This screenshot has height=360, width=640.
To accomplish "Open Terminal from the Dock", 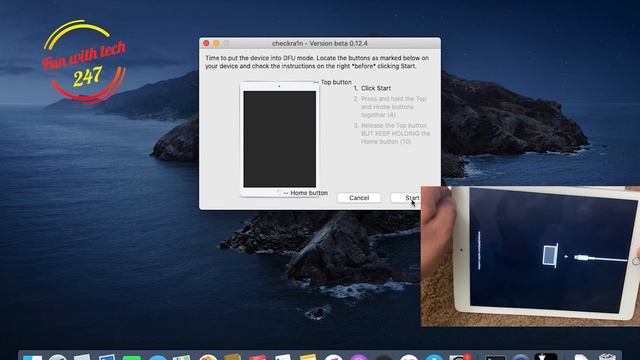I will [496, 358].
